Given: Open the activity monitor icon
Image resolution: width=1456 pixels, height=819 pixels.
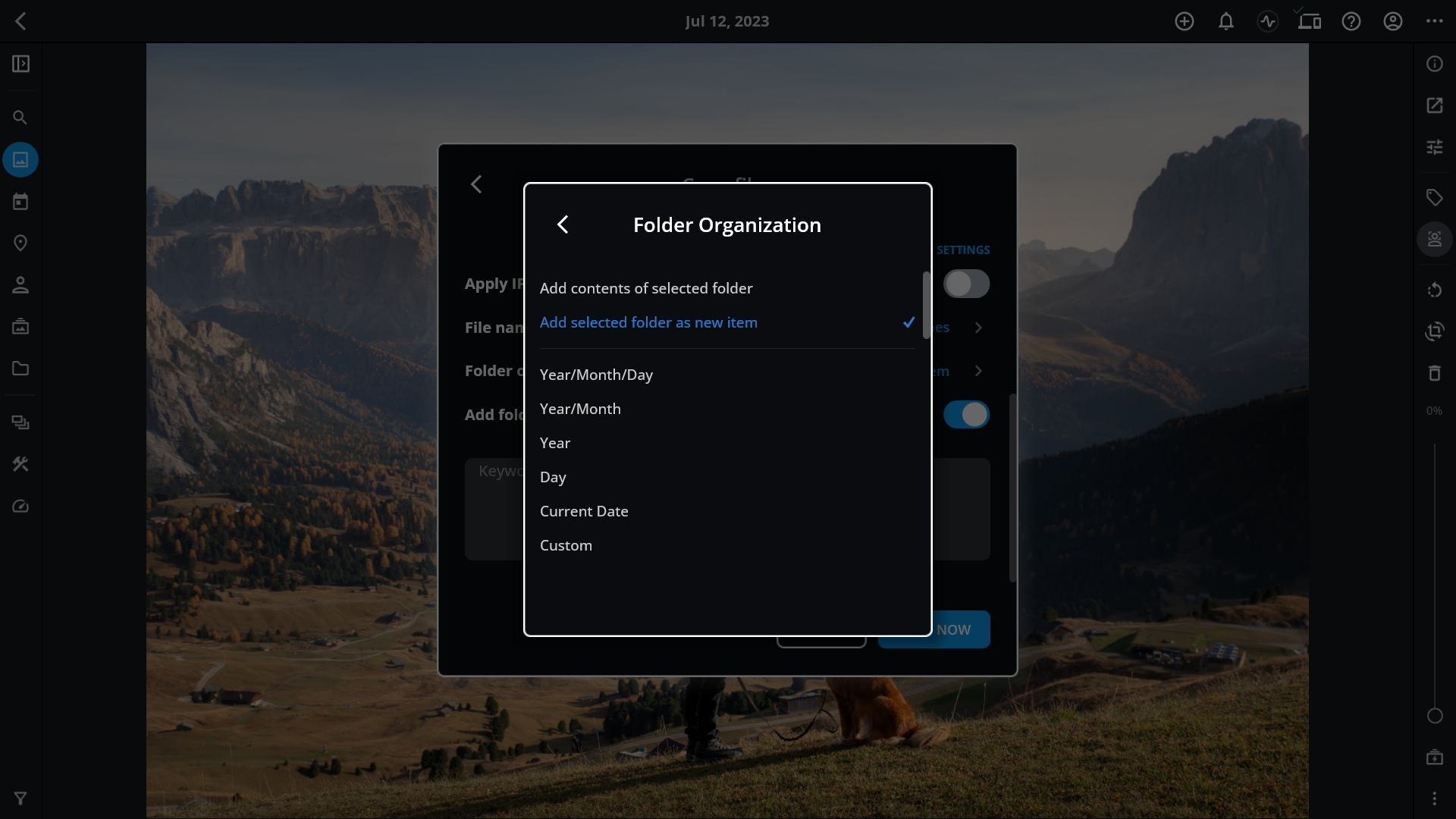Looking at the screenshot, I should [x=1268, y=21].
